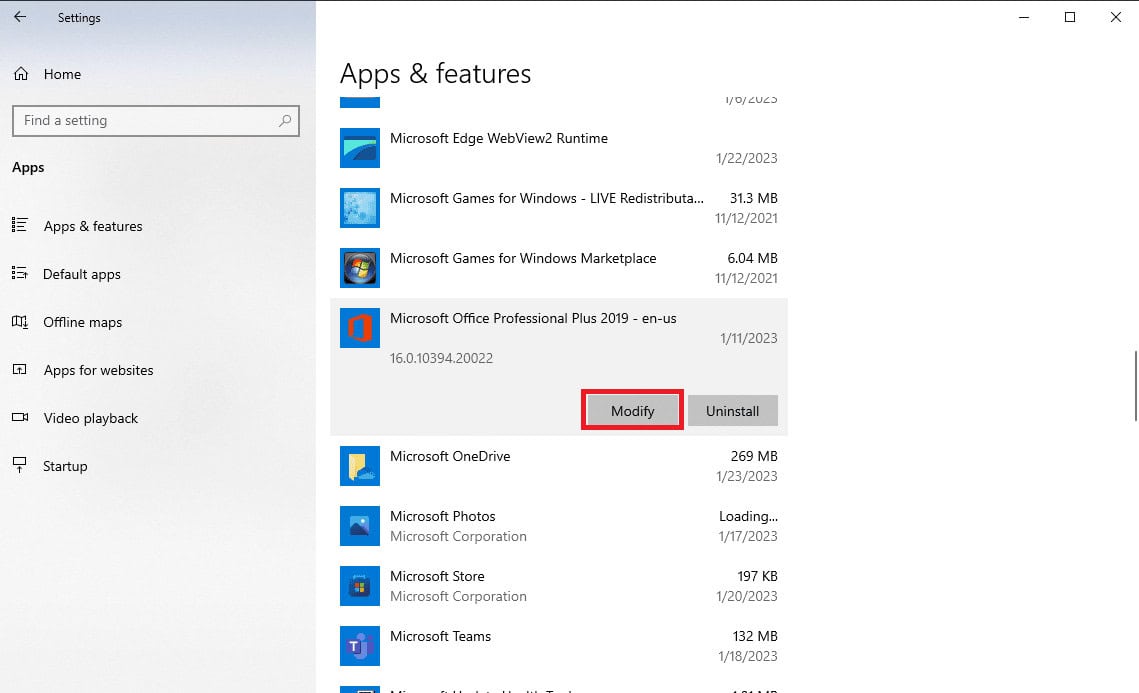Click Office version 16.0.10394.20022 text
The width and height of the screenshot is (1139, 693).
pos(441,358)
